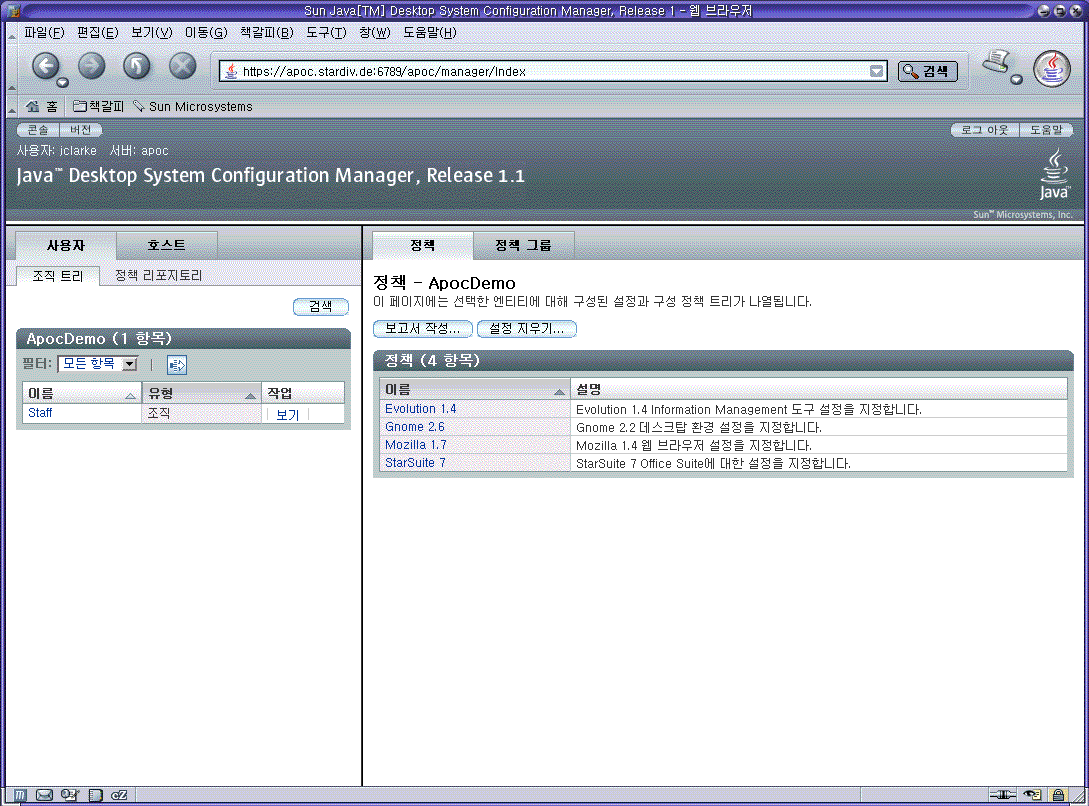
Task: Click the cookie/privacy eye icon in status bar
Action: [1033, 795]
